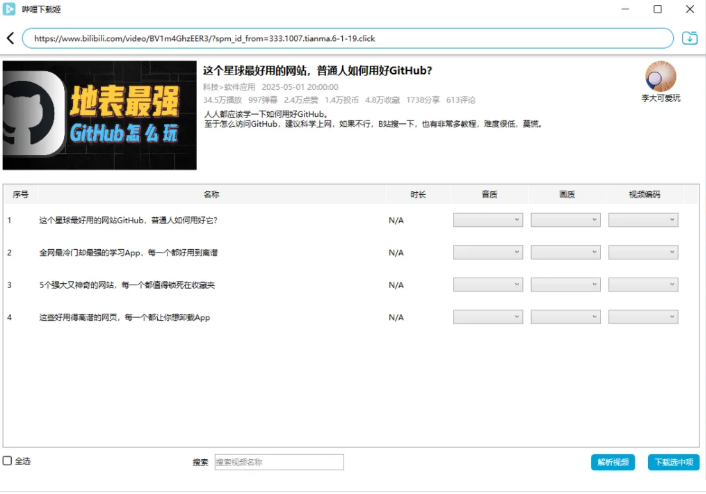This screenshot has width=706, height=494.
Task: Open the uploader avatar 李大可爱玩
Action: coord(661,77)
